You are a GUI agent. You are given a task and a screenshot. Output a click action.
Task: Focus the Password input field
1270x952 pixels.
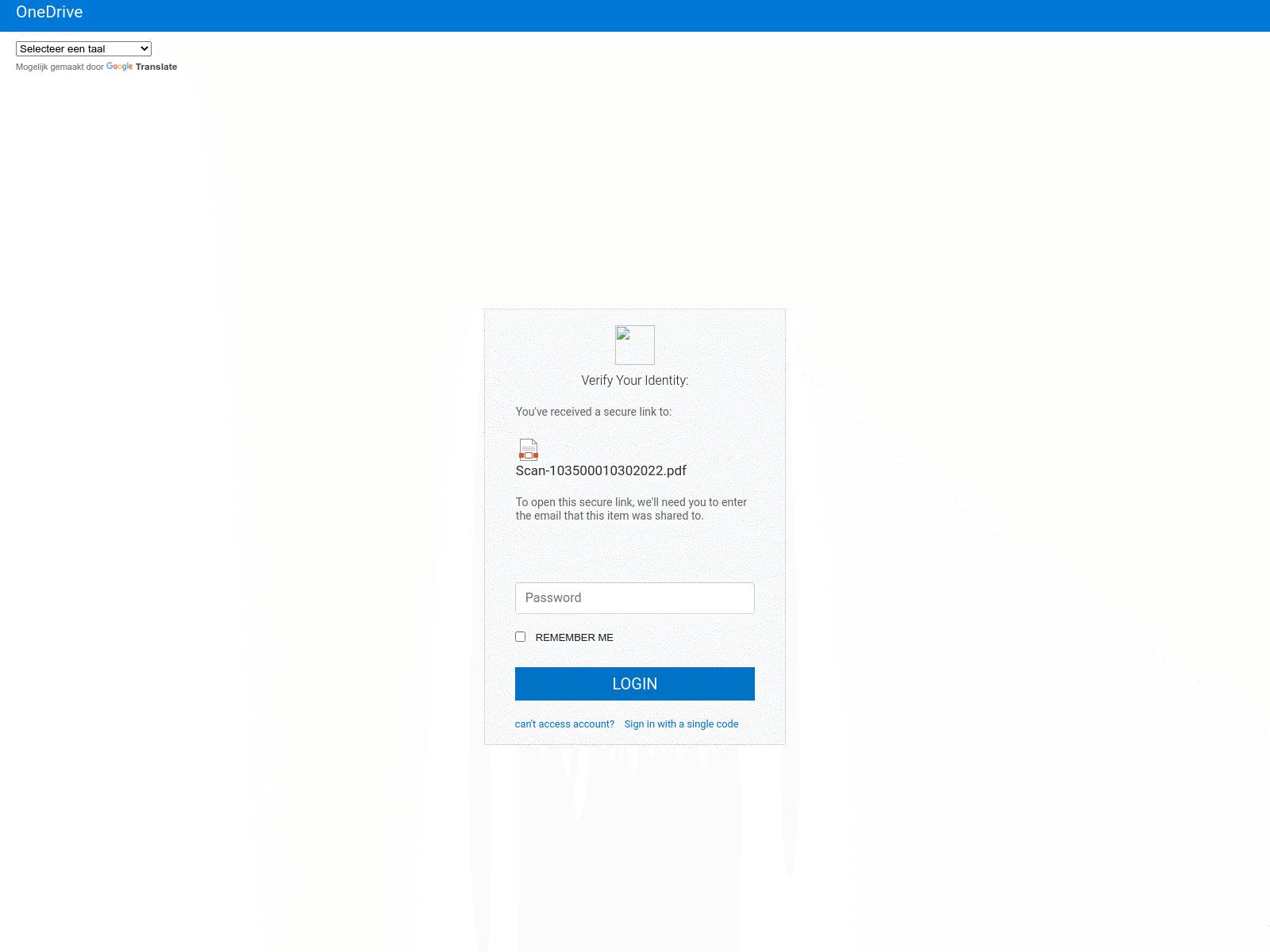tap(635, 598)
